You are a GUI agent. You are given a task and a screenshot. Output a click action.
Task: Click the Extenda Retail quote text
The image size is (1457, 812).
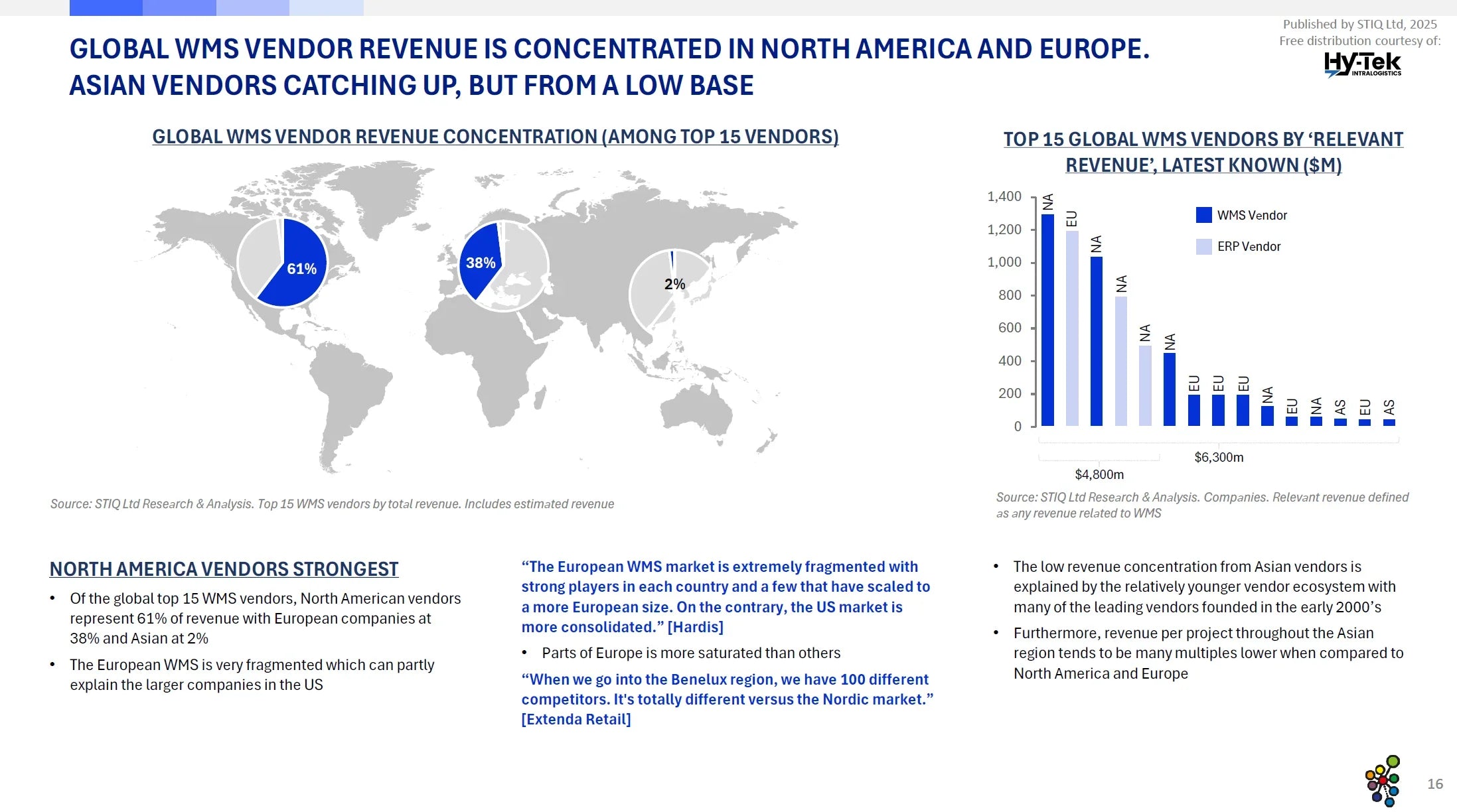[x=727, y=699]
